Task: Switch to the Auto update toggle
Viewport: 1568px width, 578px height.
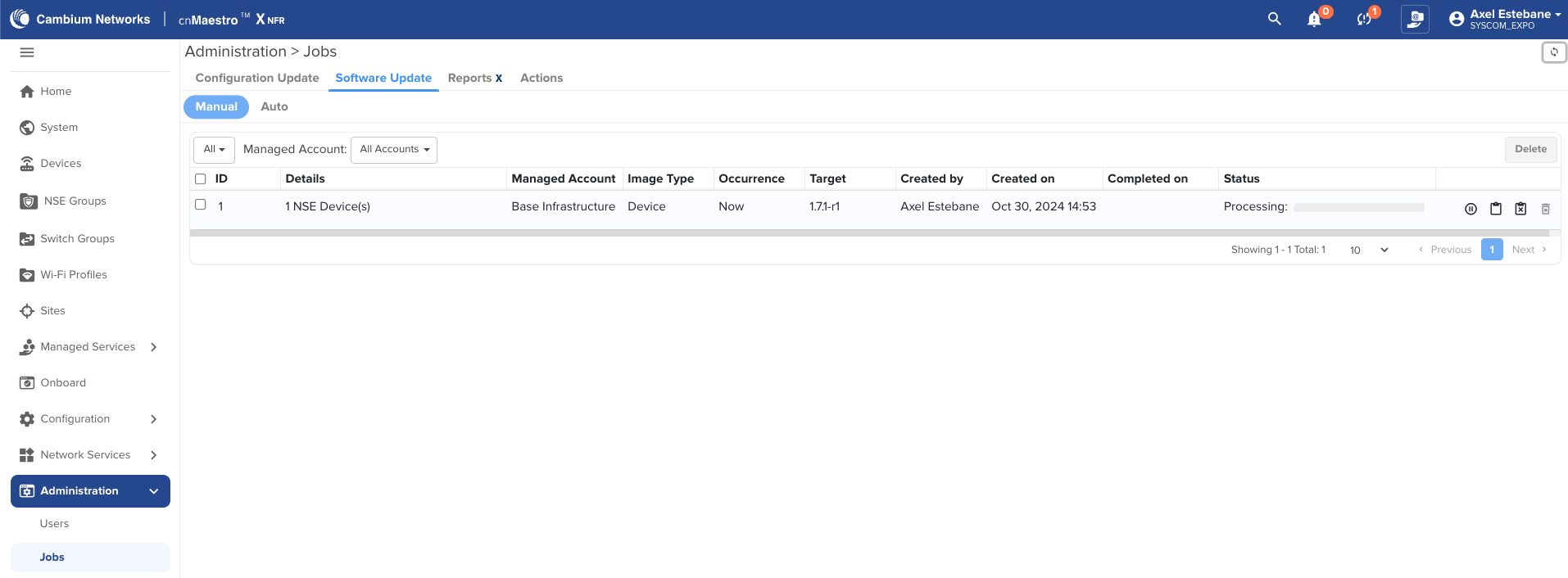Action: coord(274,106)
